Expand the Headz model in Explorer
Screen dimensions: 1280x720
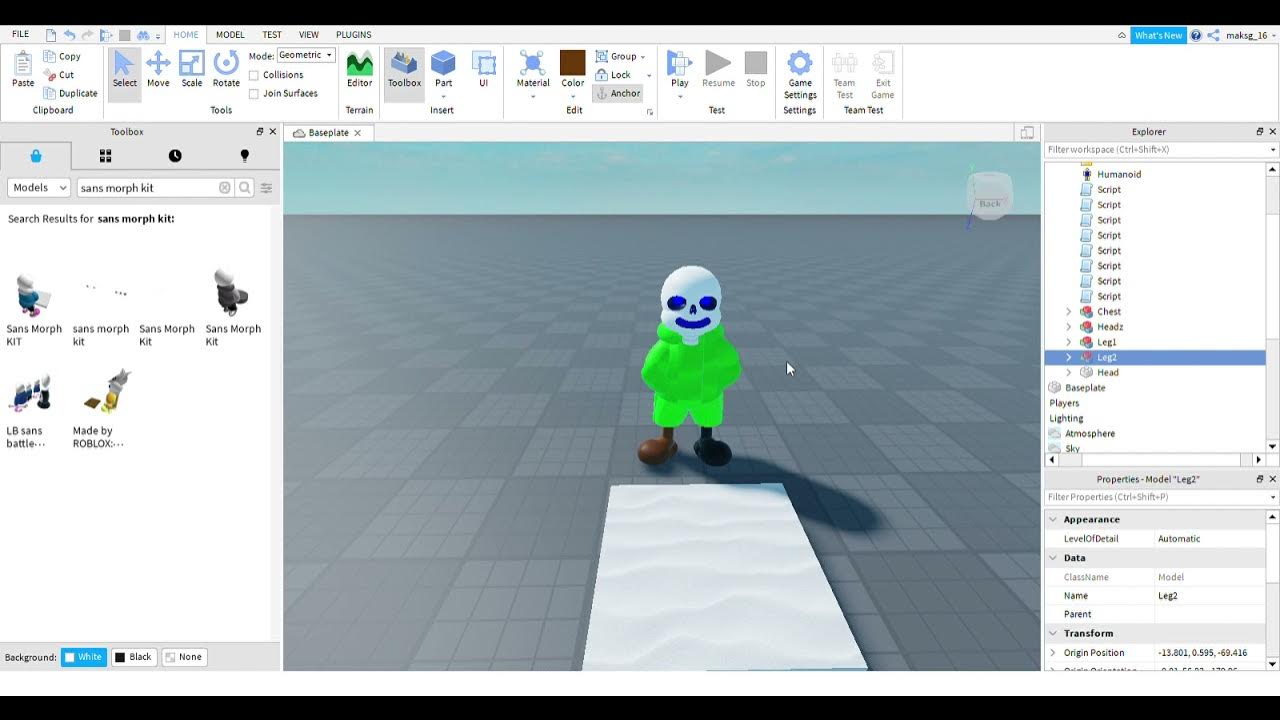(x=1068, y=327)
